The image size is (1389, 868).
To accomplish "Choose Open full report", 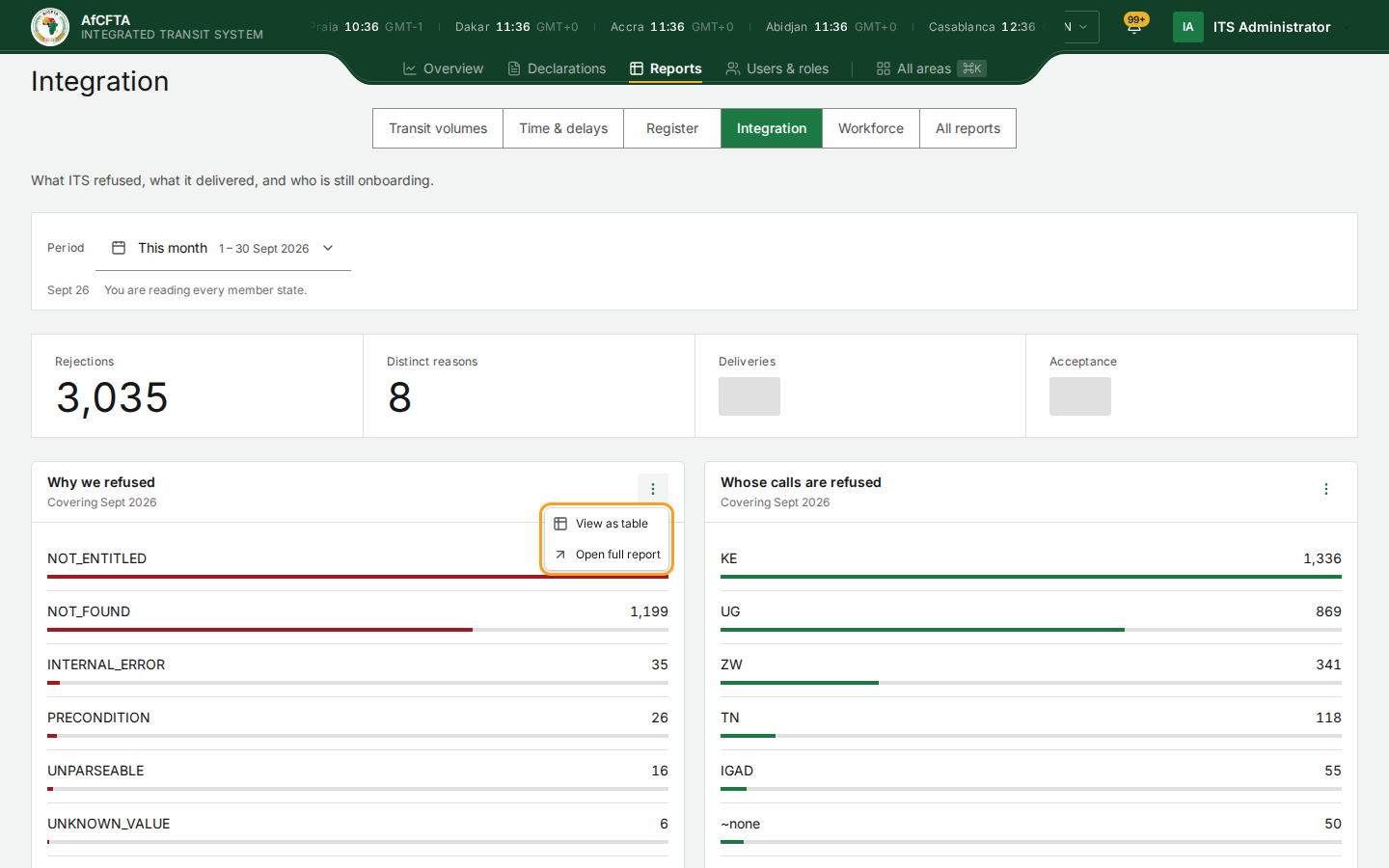I will tap(607, 555).
